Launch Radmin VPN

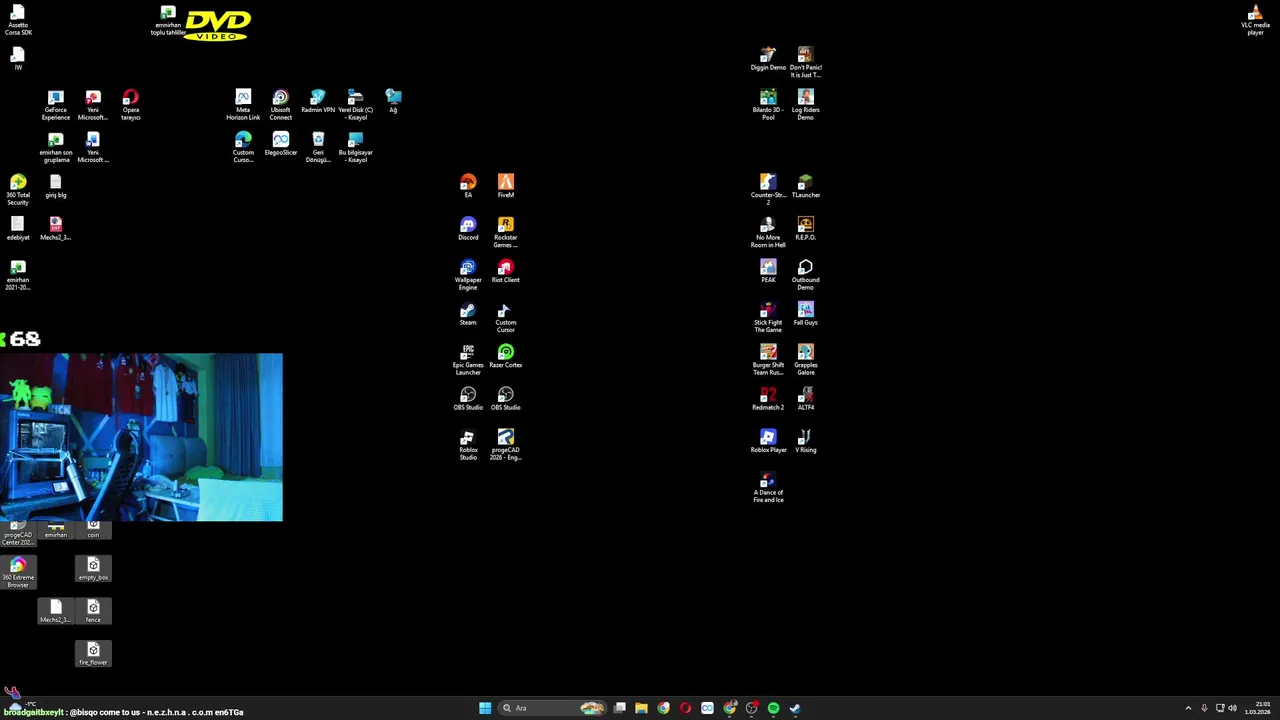318,102
